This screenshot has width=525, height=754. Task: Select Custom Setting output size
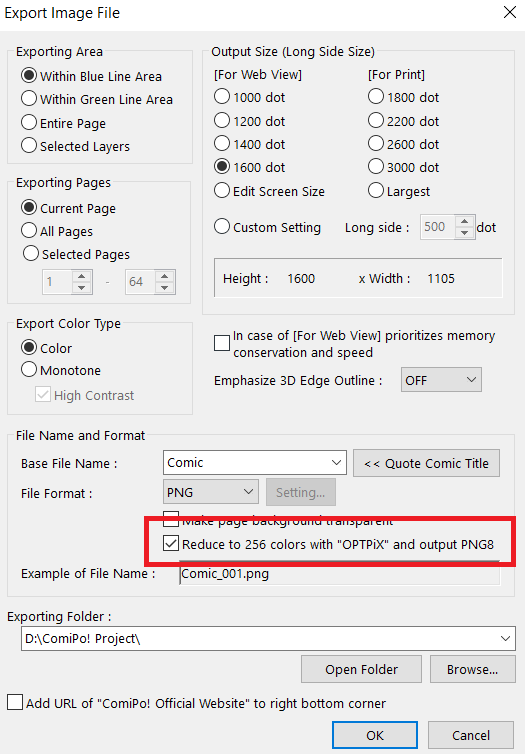222,226
